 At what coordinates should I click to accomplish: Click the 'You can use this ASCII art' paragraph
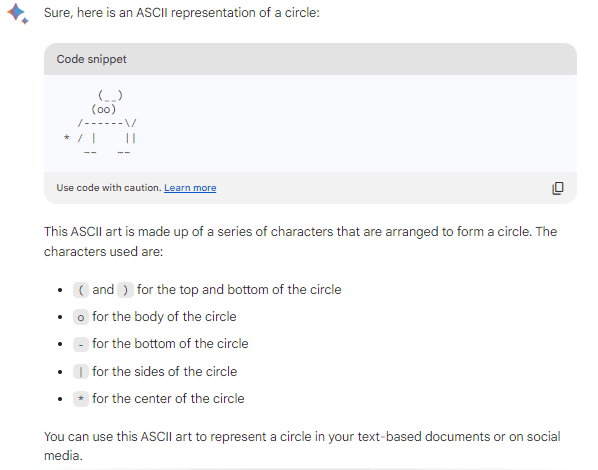302,446
